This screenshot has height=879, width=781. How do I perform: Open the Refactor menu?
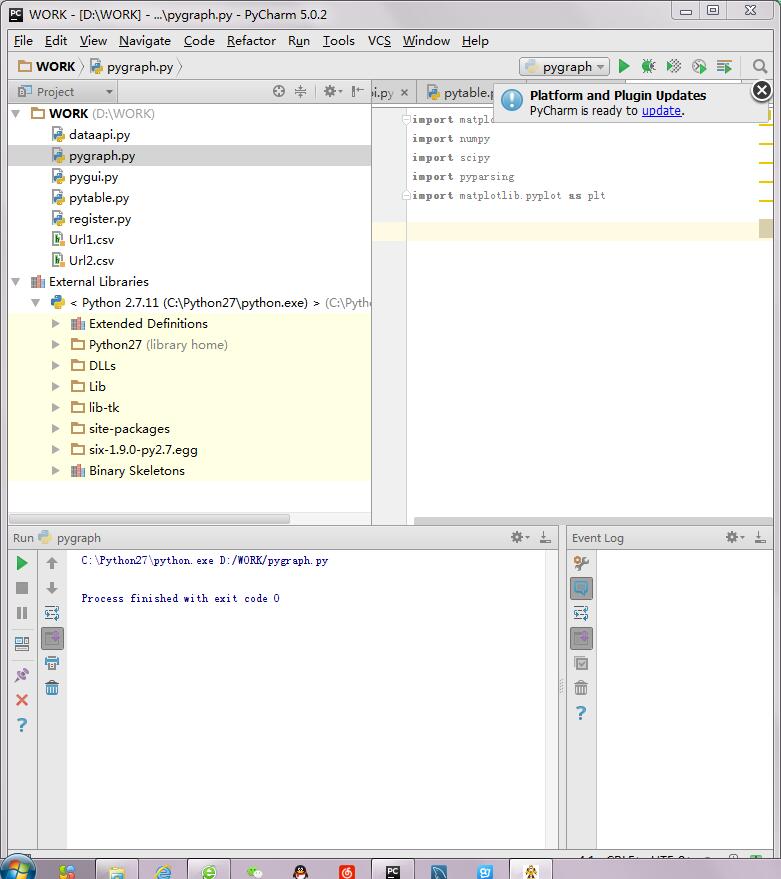[x=251, y=41]
